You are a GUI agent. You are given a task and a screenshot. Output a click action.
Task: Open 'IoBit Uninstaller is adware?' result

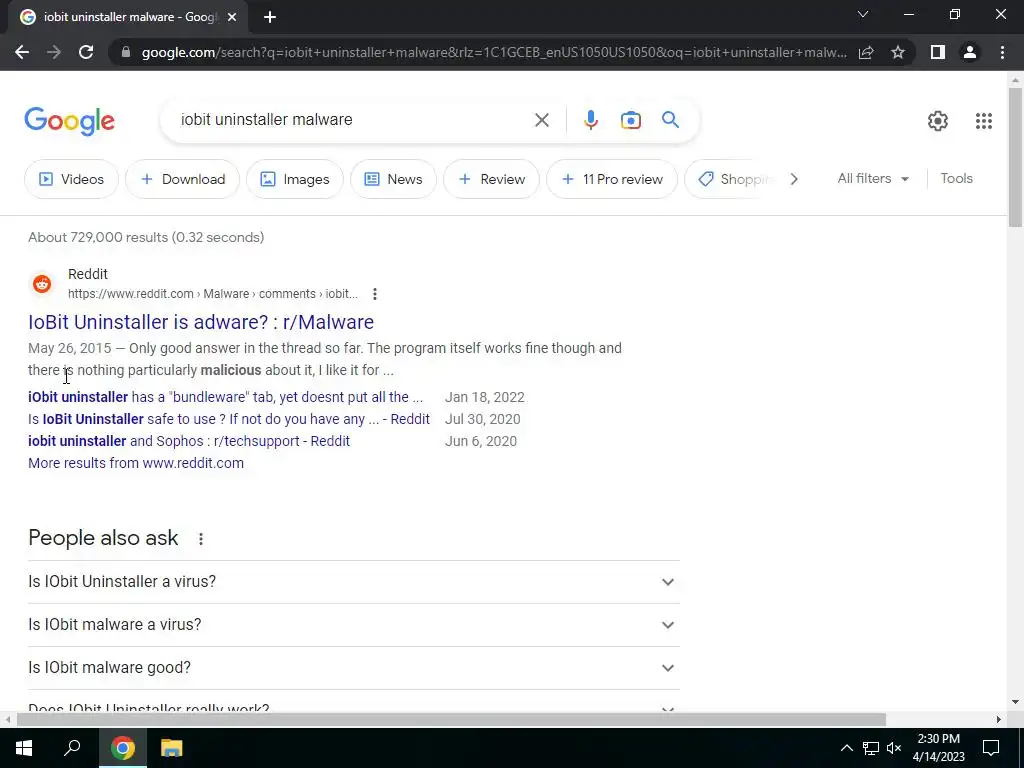(x=201, y=322)
